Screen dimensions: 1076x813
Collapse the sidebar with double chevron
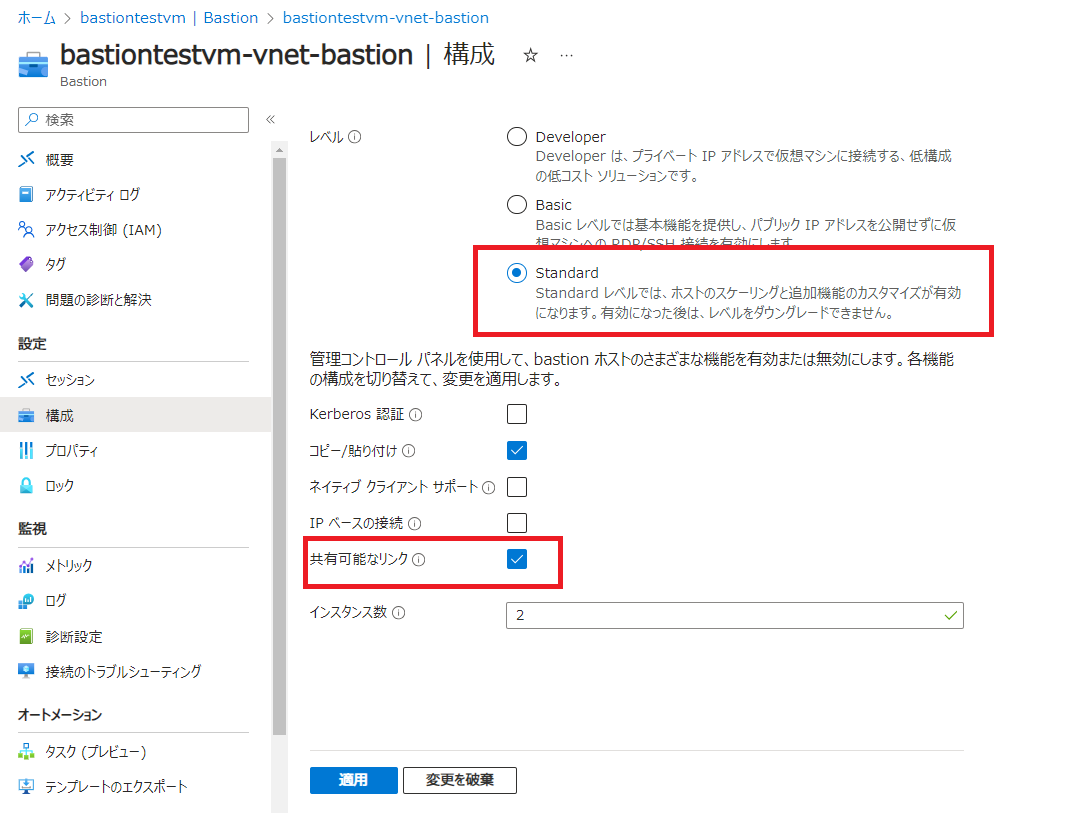[x=270, y=119]
